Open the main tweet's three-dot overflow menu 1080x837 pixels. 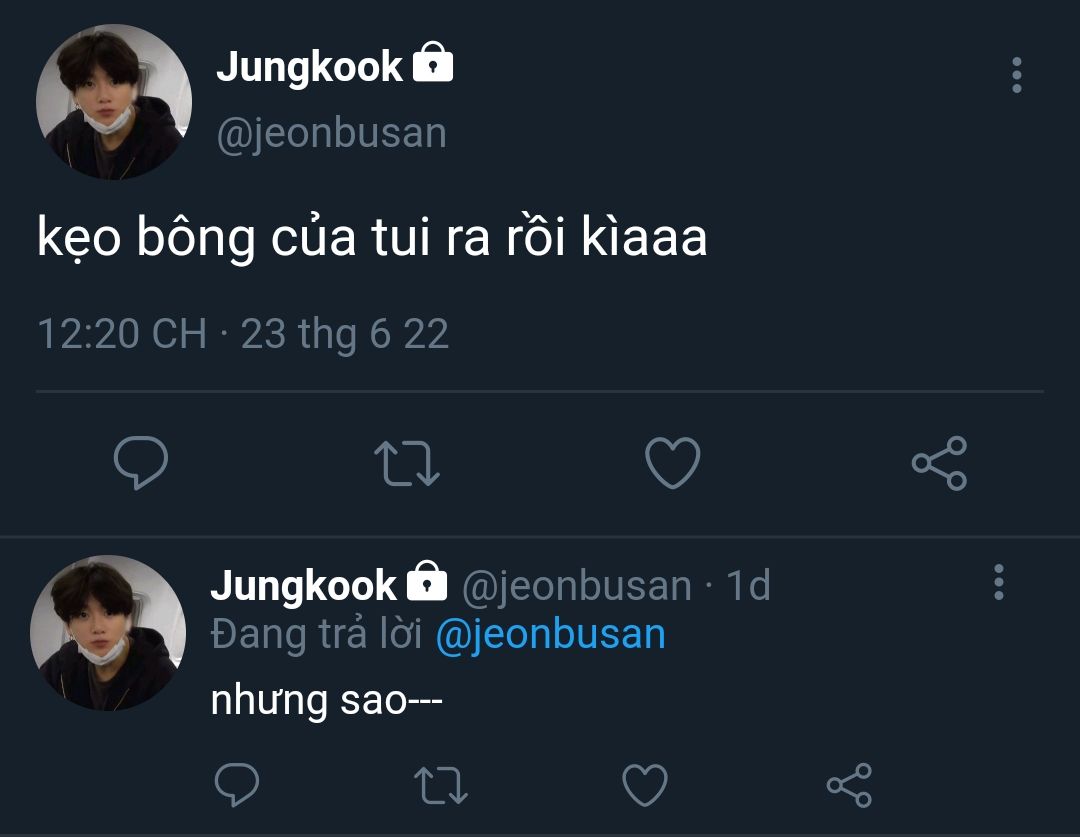pyautogui.click(x=1016, y=76)
